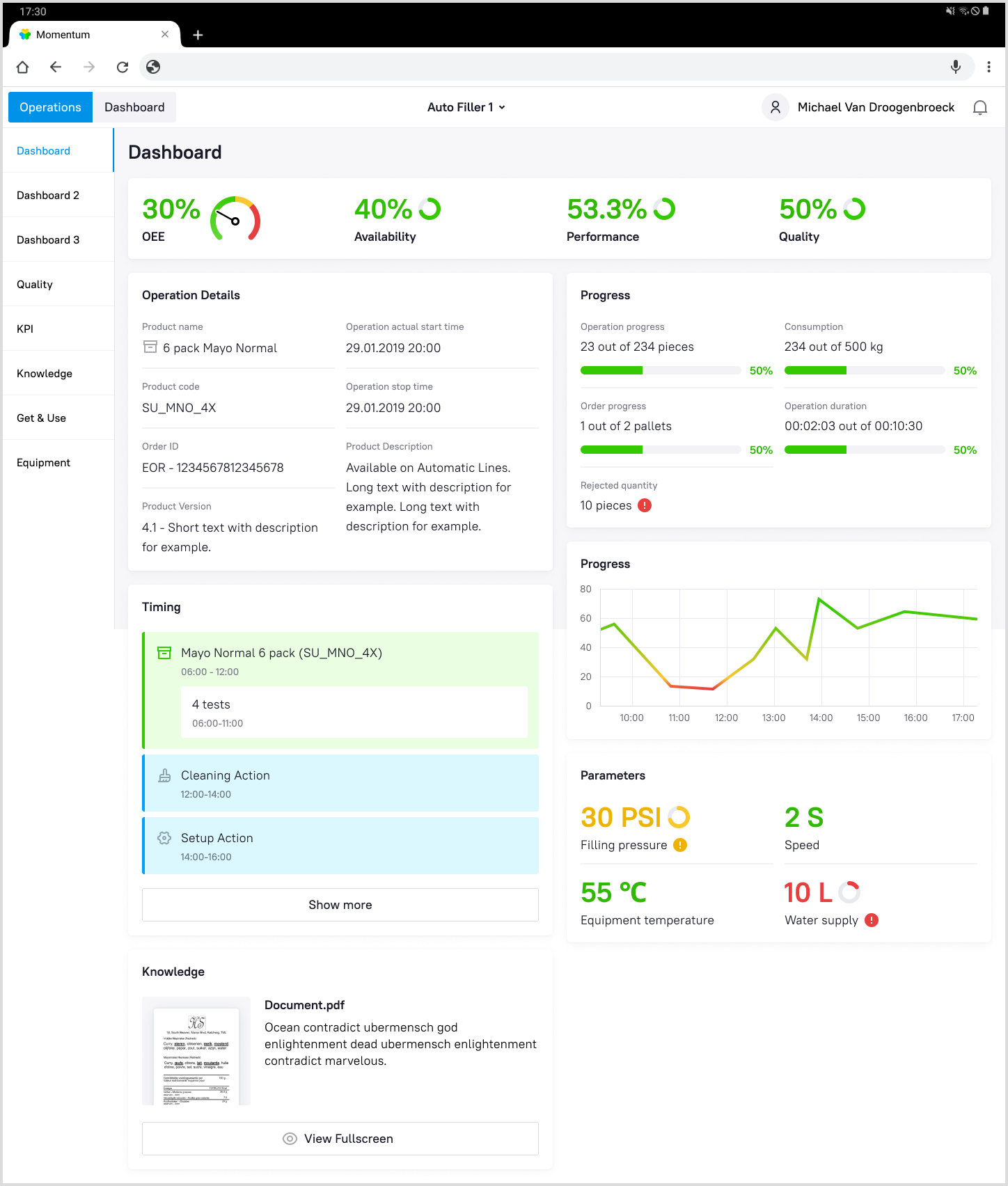
Task: Click the muted sound status icon
Action: tap(950, 11)
